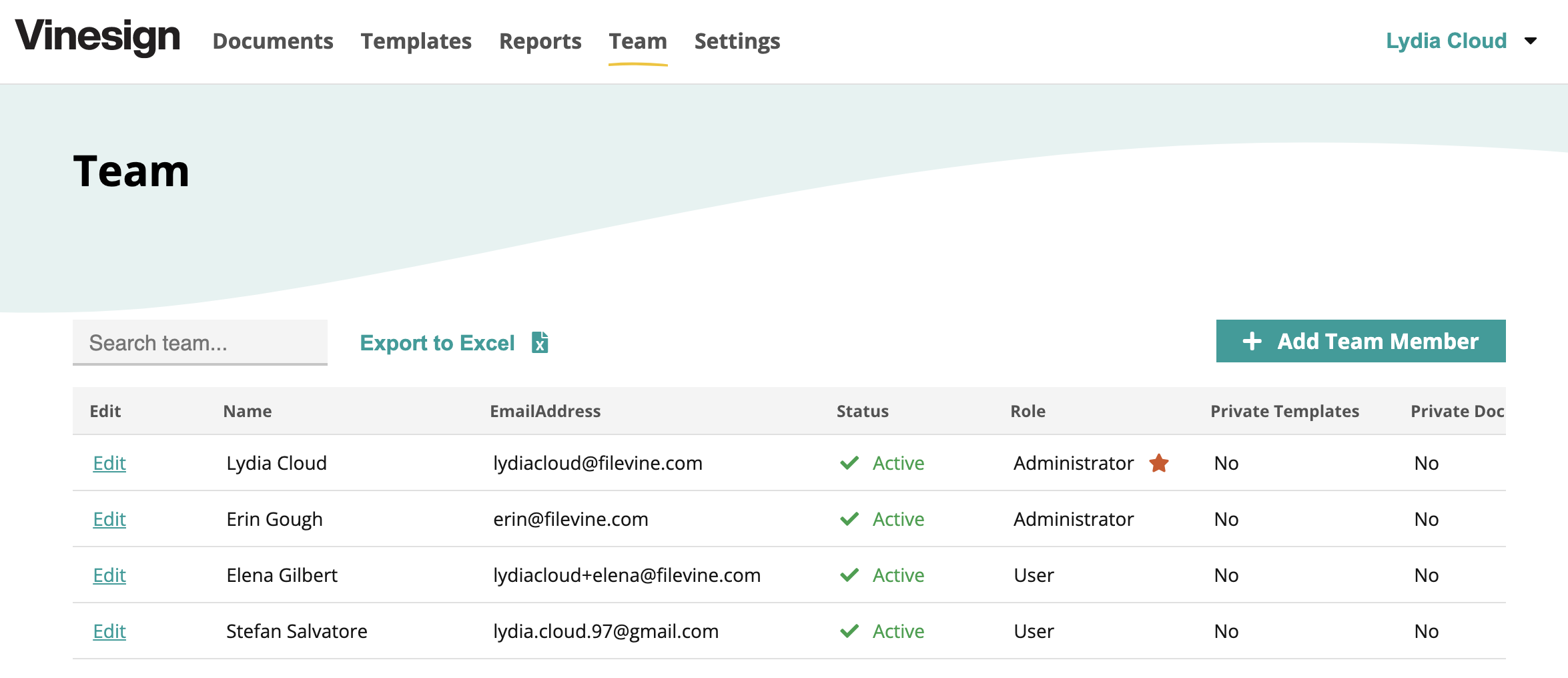Click Elena Gilbert's Active status text
This screenshot has width=1568, height=678.
(898, 575)
